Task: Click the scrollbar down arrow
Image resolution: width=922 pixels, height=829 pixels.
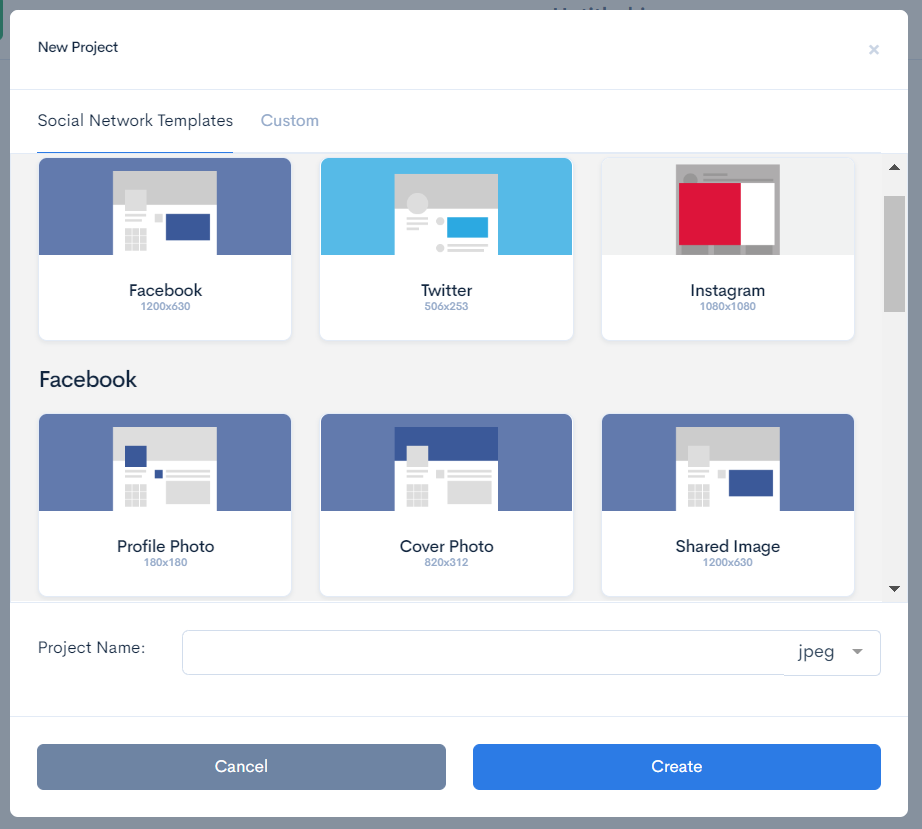Action: pyautogui.click(x=894, y=589)
